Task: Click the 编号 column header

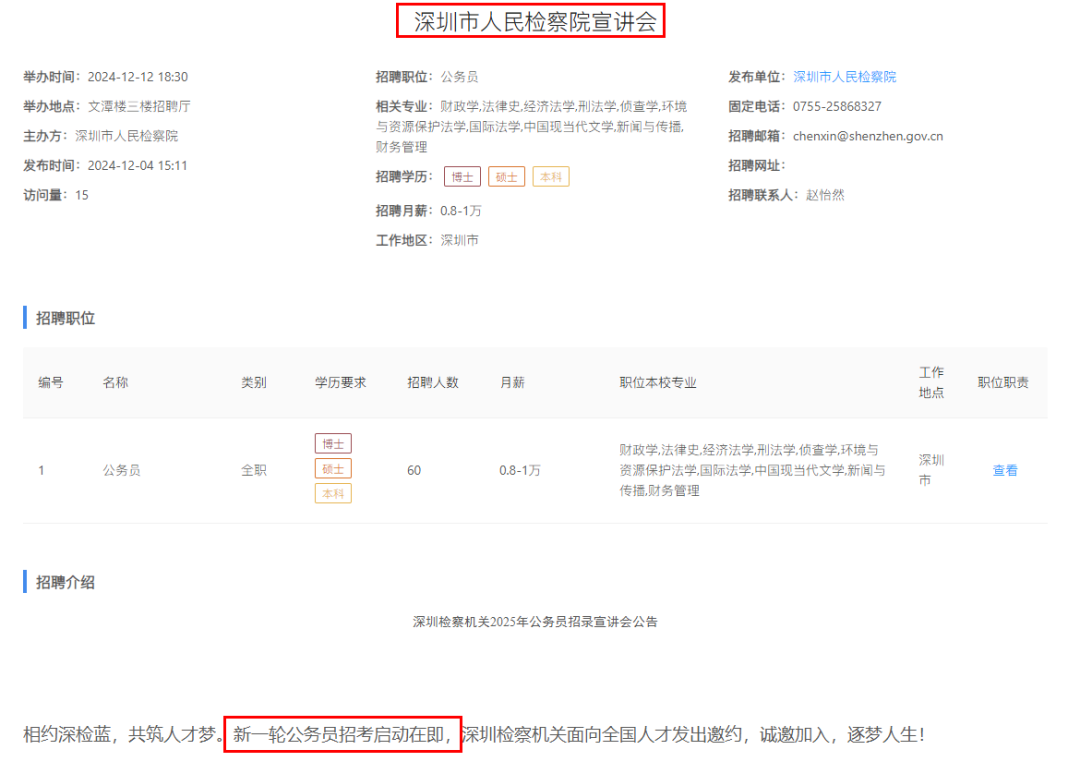Action: point(50,383)
